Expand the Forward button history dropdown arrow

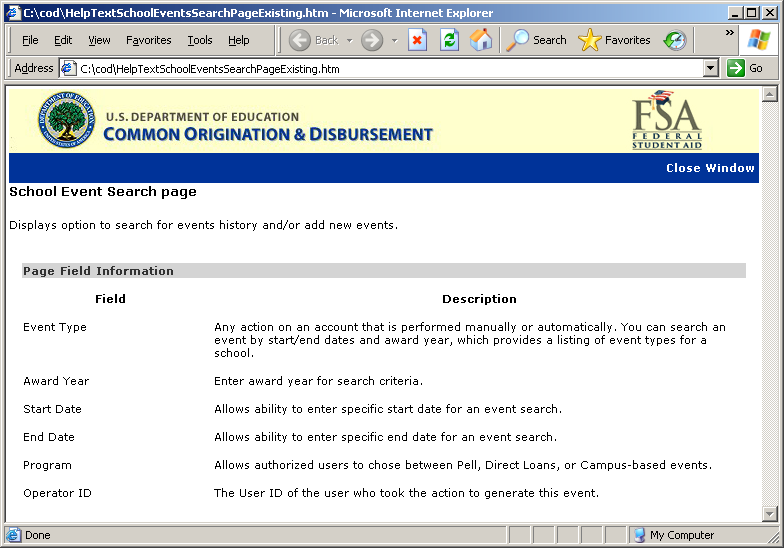(394, 40)
